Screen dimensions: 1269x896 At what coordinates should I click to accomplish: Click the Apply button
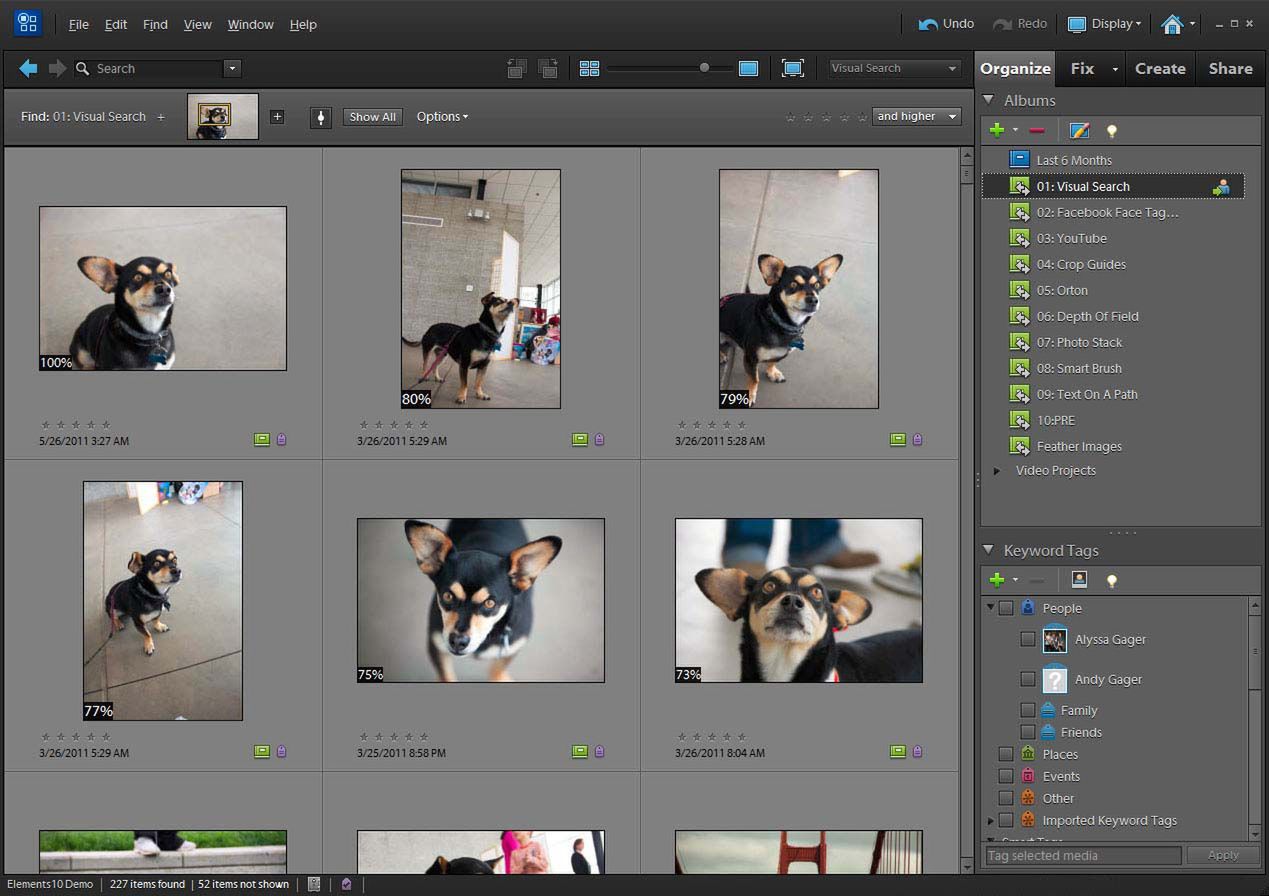1223,855
